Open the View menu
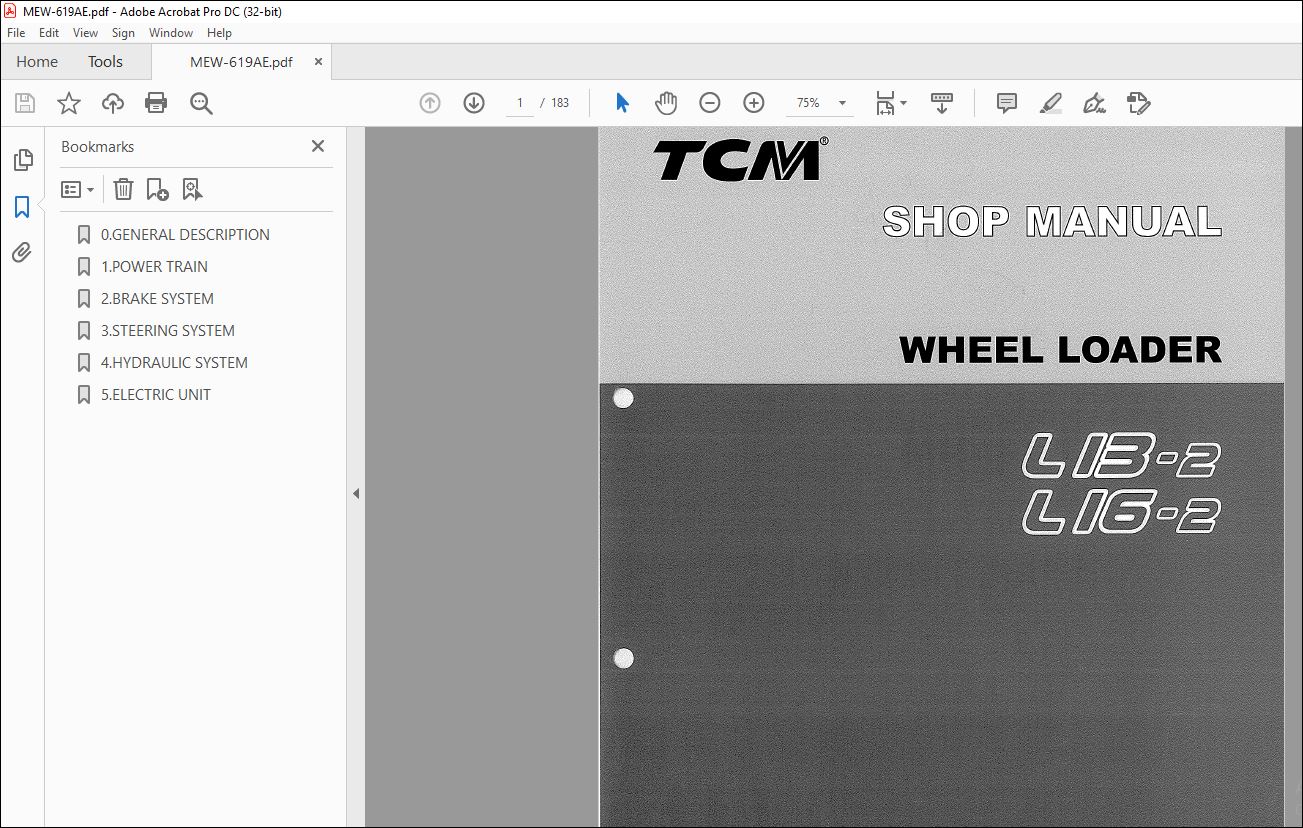 click(85, 33)
